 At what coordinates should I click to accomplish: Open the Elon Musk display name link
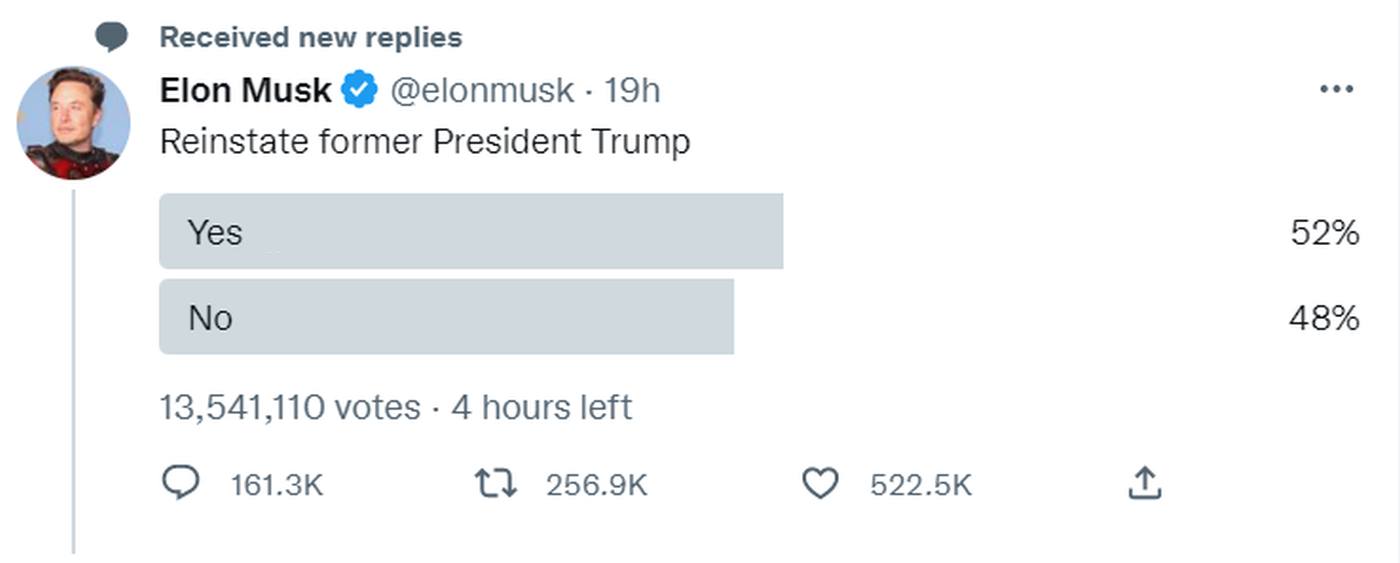coord(245,91)
